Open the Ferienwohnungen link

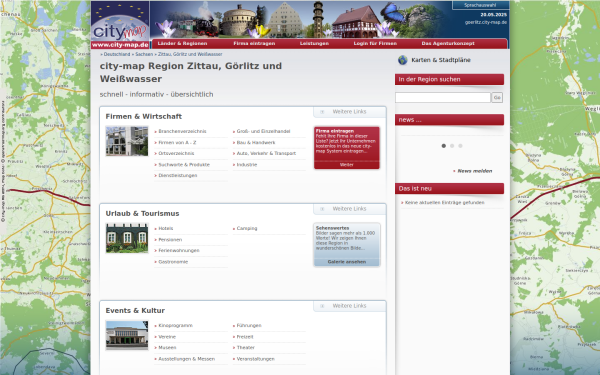[179, 251]
